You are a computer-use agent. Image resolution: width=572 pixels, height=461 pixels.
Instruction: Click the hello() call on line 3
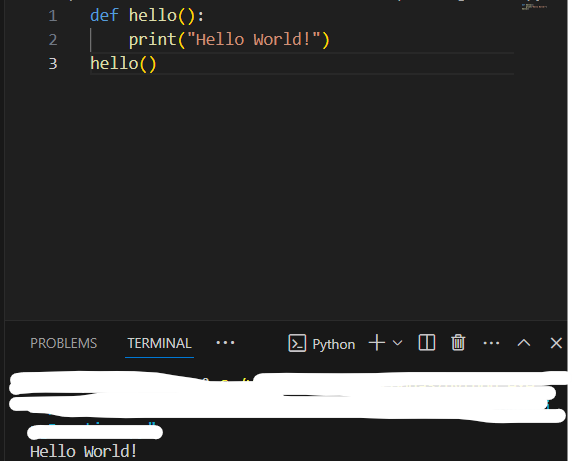(123, 64)
